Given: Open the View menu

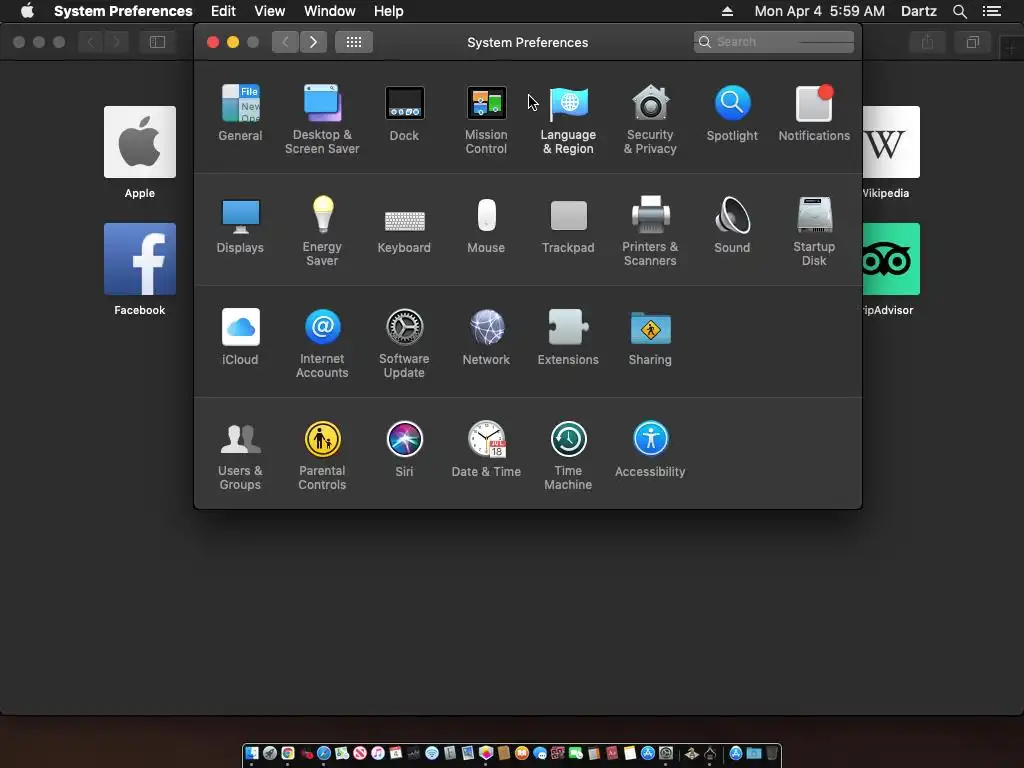Looking at the screenshot, I should click(270, 11).
